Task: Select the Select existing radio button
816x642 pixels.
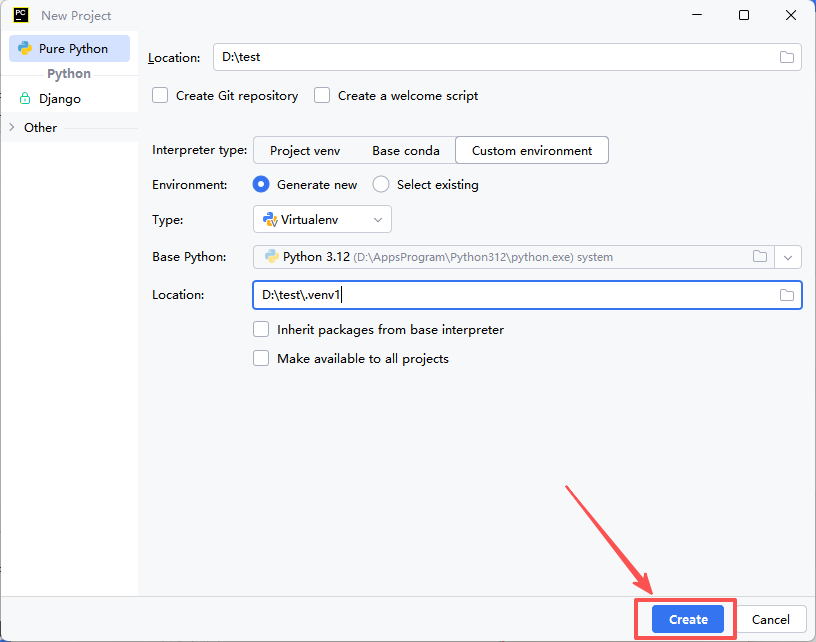Action: click(x=381, y=185)
